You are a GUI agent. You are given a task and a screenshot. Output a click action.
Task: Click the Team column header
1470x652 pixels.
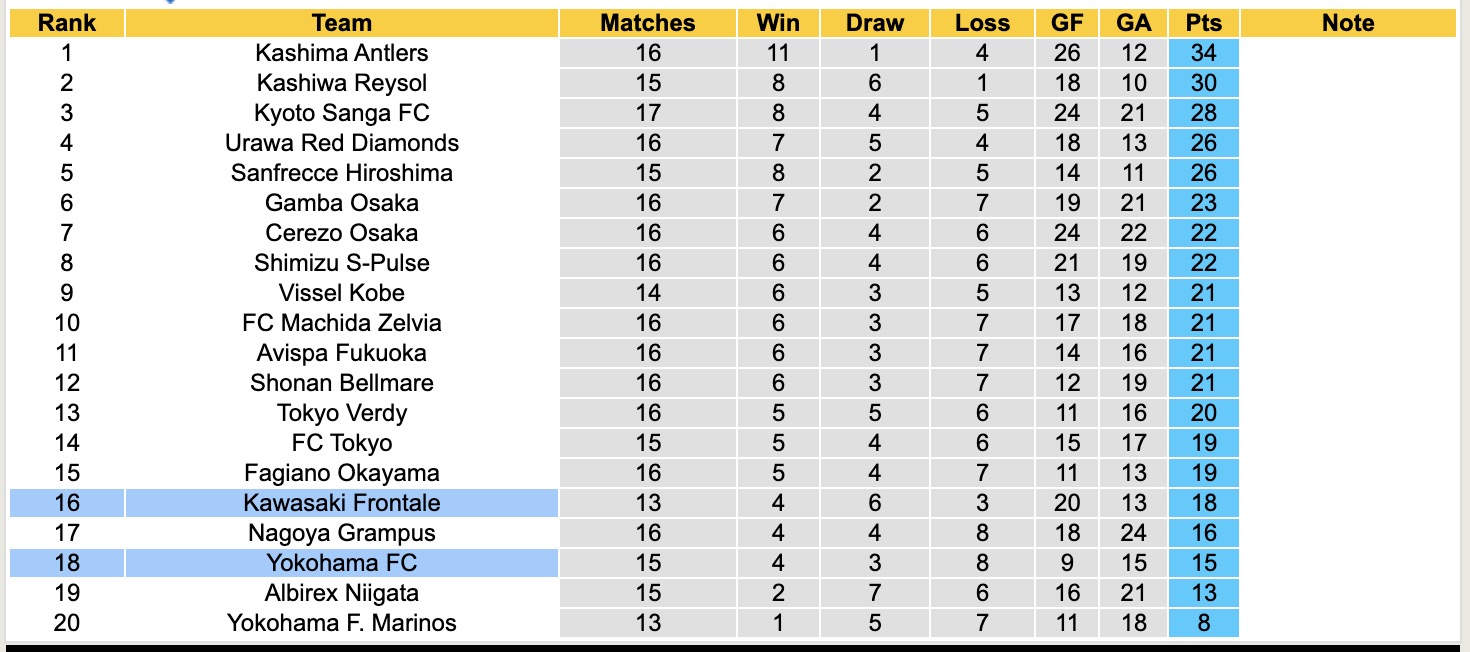(341, 23)
